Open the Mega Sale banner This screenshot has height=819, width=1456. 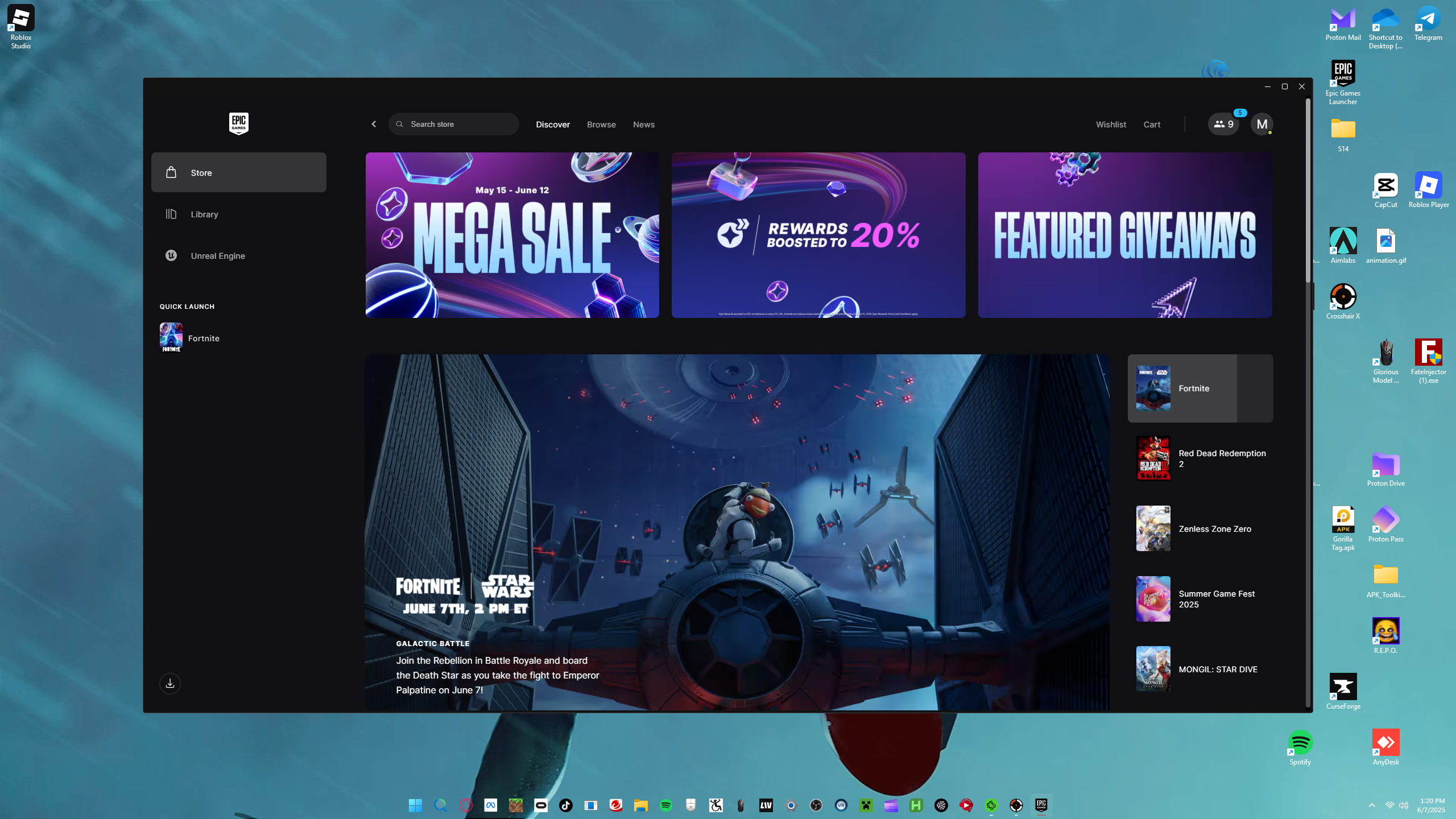(x=512, y=235)
